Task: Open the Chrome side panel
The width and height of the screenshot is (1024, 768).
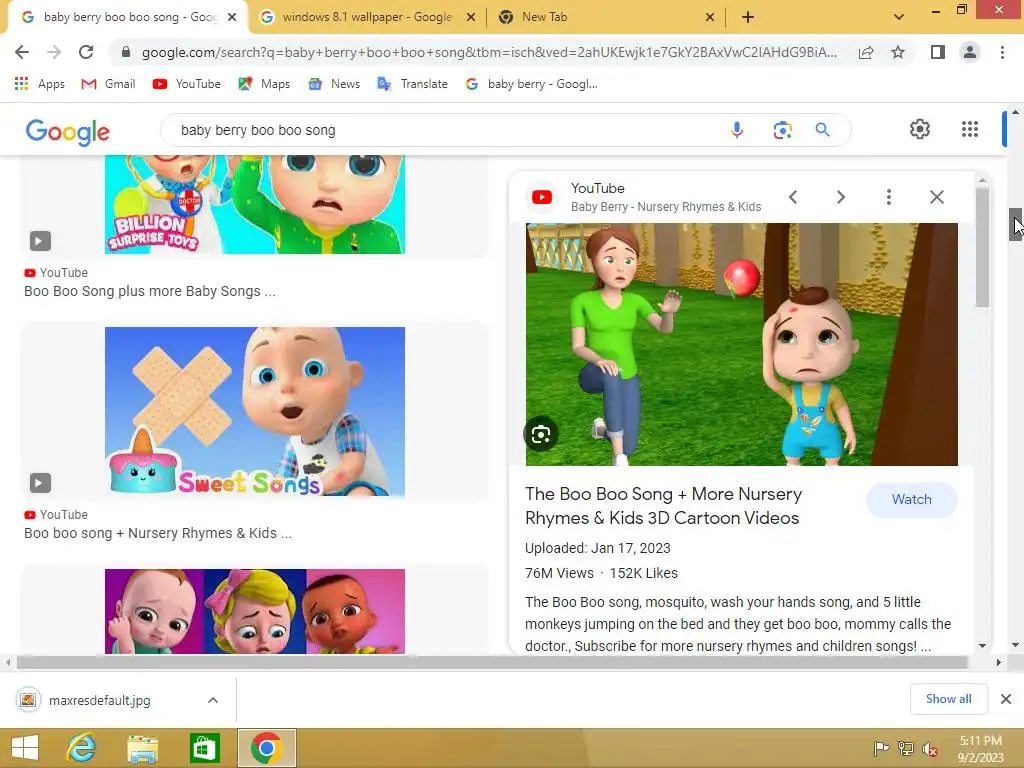Action: pyautogui.click(x=937, y=52)
